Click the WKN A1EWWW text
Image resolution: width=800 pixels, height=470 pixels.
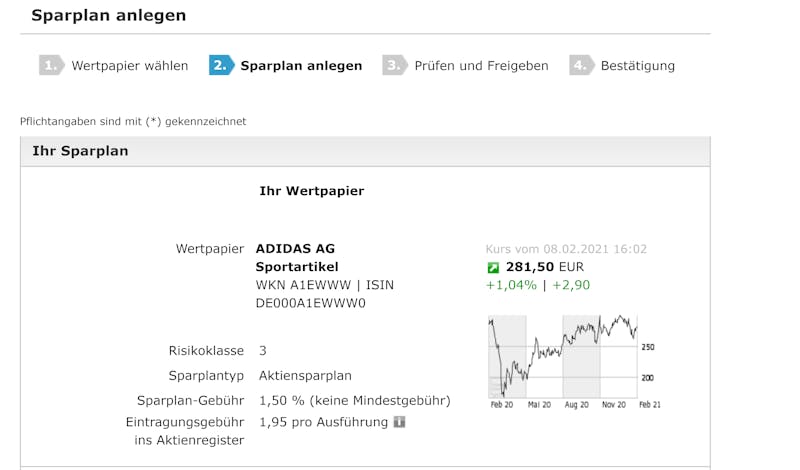pos(304,285)
